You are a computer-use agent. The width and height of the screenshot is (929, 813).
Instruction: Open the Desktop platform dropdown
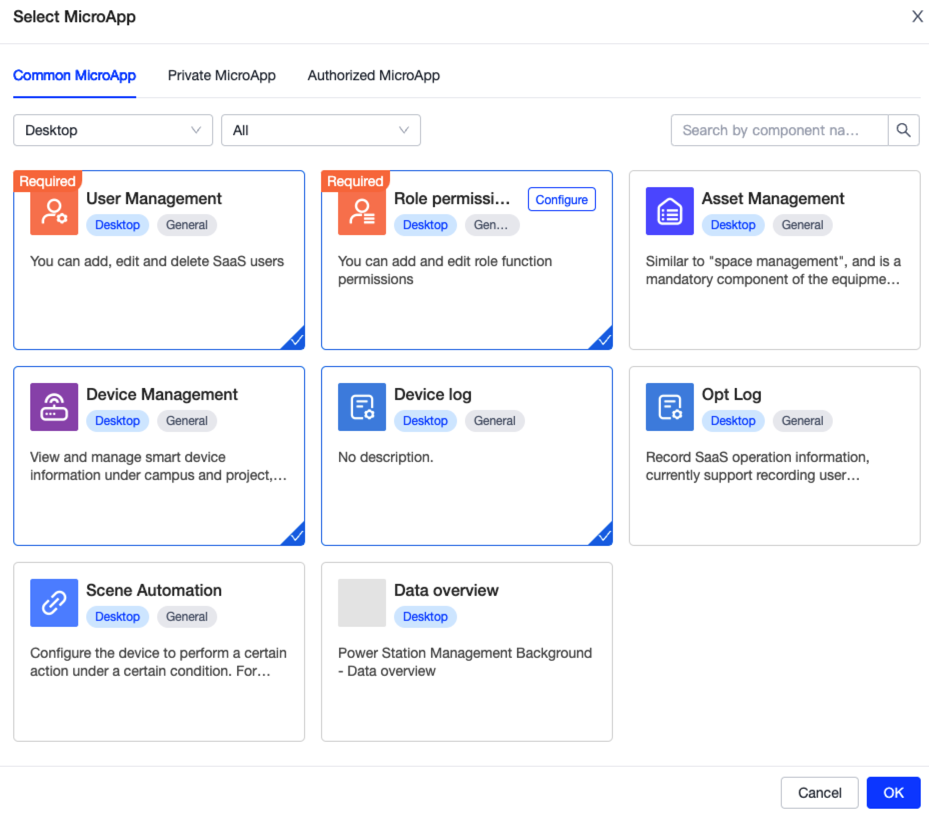pyautogui.click(x=112, y=130)
